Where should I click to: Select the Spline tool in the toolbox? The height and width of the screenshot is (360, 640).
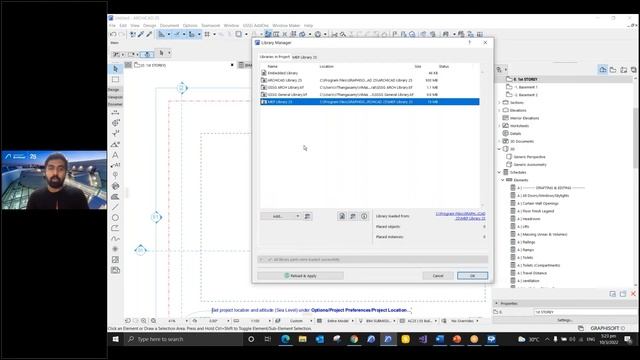tap(116, 239)
